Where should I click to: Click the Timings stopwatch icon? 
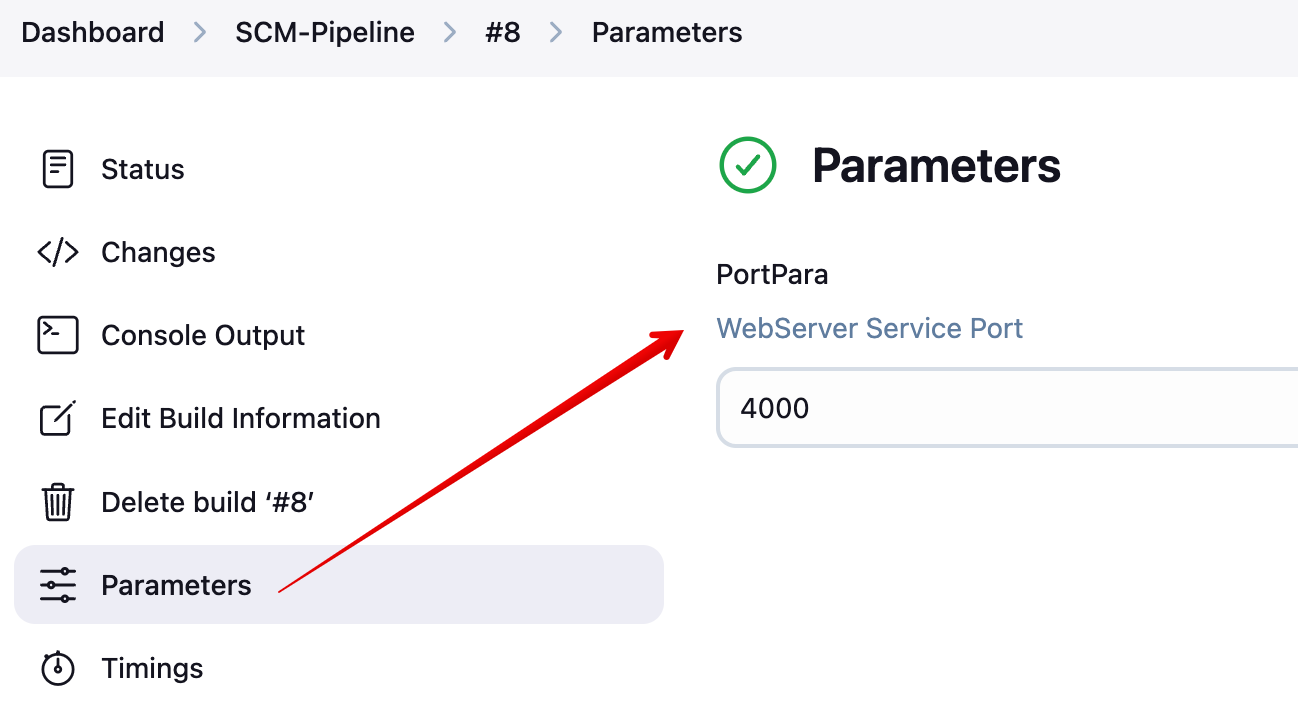58,668
